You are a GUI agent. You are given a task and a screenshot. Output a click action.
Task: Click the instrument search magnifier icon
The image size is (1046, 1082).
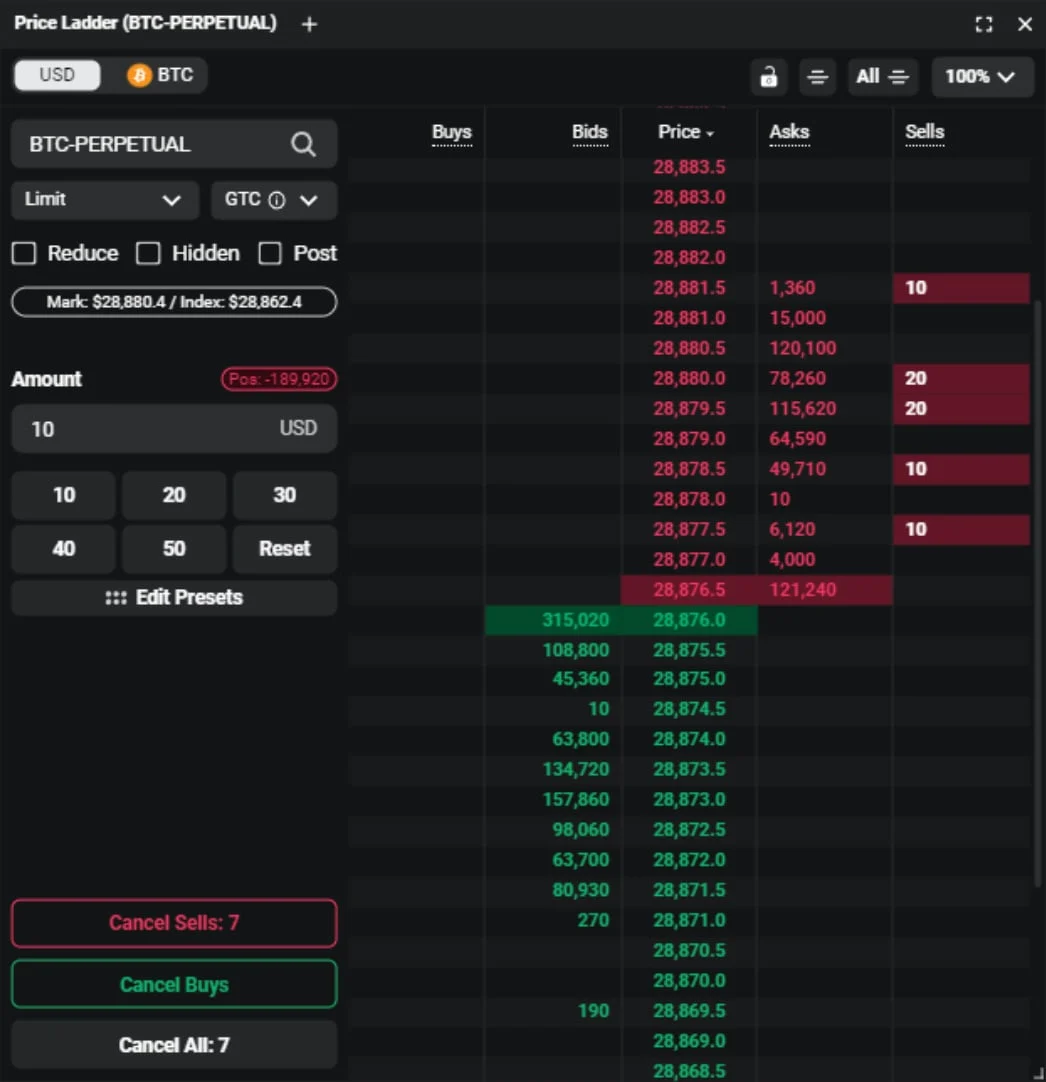coord(303,144)
